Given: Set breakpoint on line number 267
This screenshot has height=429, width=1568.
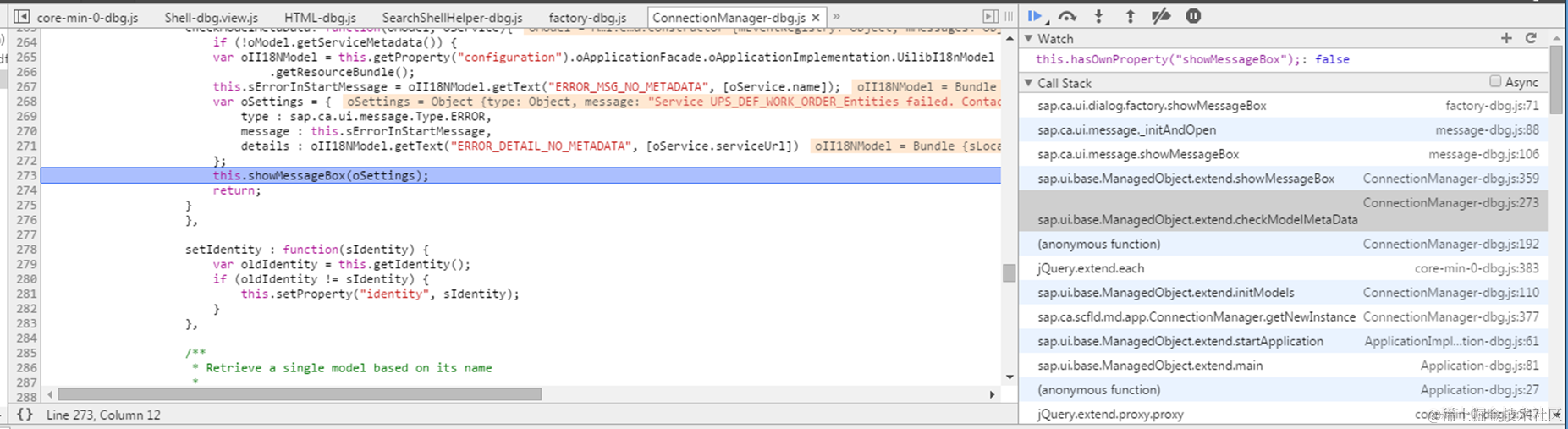Looking at the screenshot, I should [26, 86].
